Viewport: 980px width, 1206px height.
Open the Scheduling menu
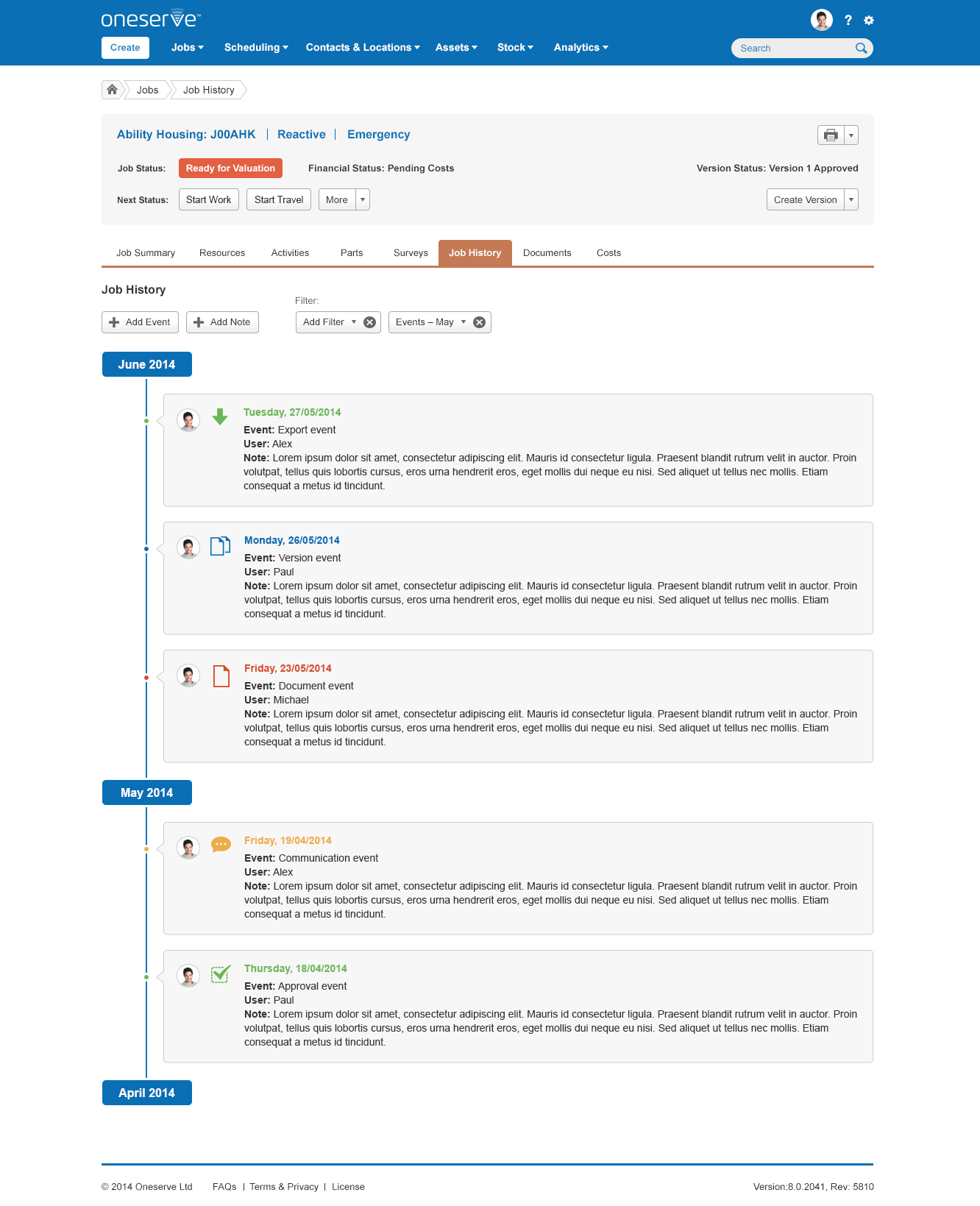256,48
